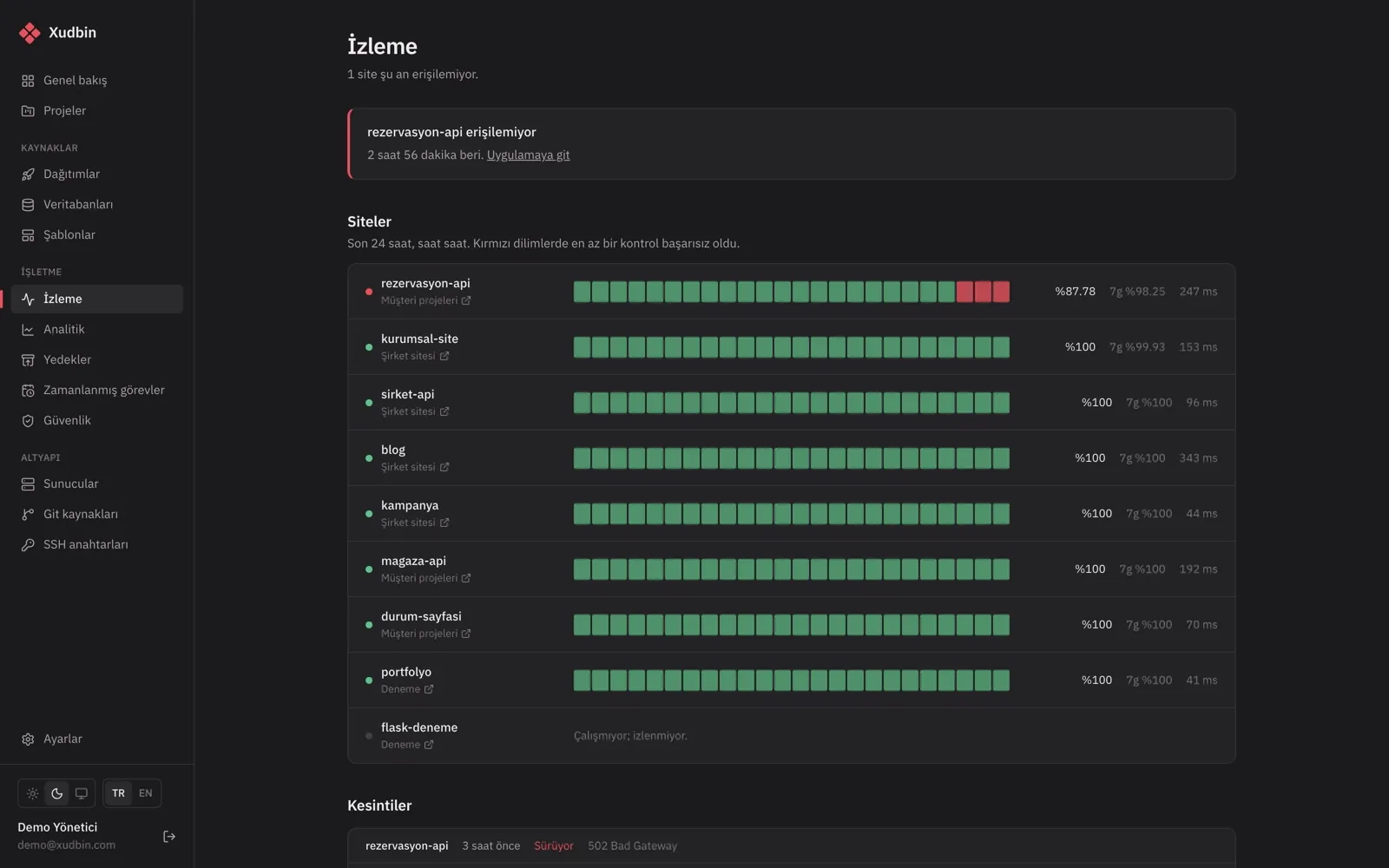
Task: Select EN language option
Action: (x=145, y=793)
